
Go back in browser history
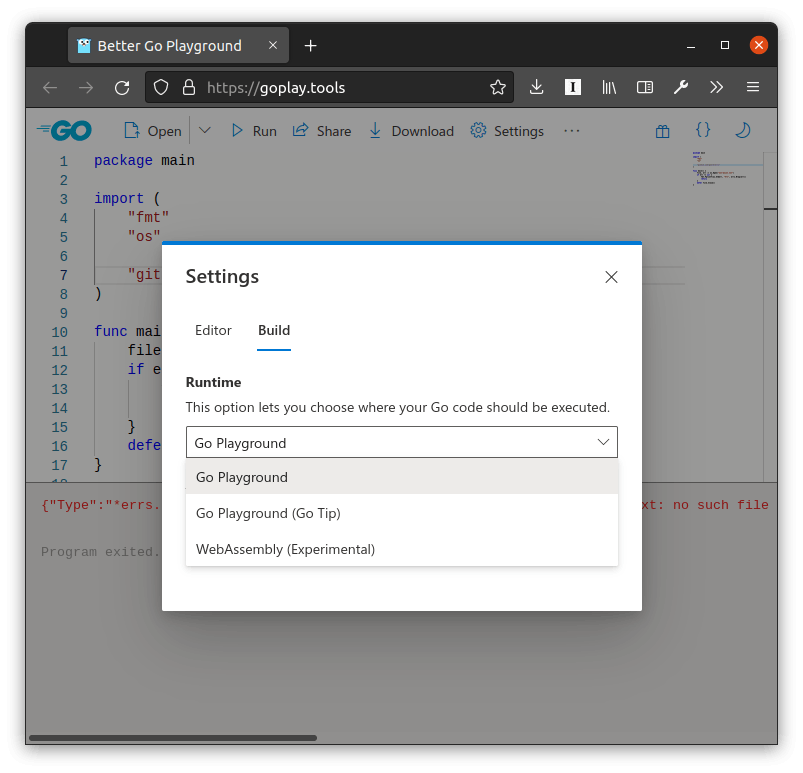(50, 88)
